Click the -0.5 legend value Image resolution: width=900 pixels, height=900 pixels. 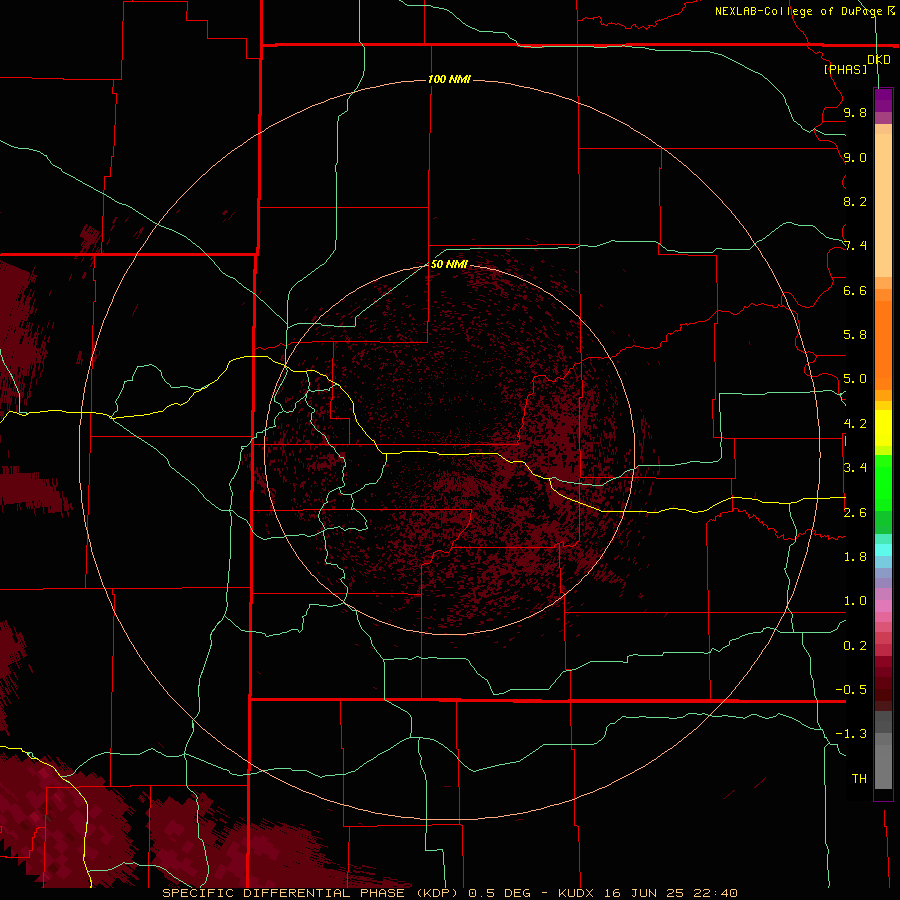tap(851, 690)
